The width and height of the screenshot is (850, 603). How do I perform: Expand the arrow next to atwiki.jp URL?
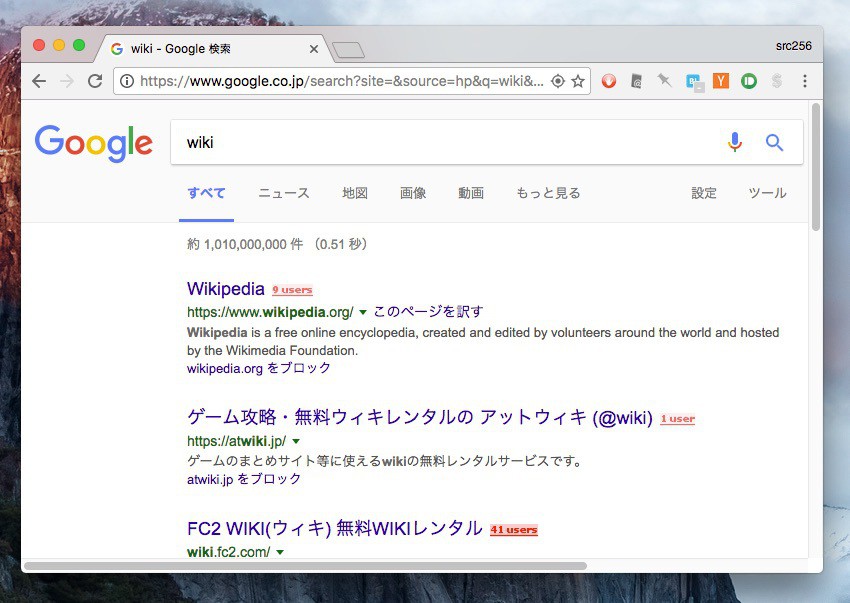tap(295, 441)
